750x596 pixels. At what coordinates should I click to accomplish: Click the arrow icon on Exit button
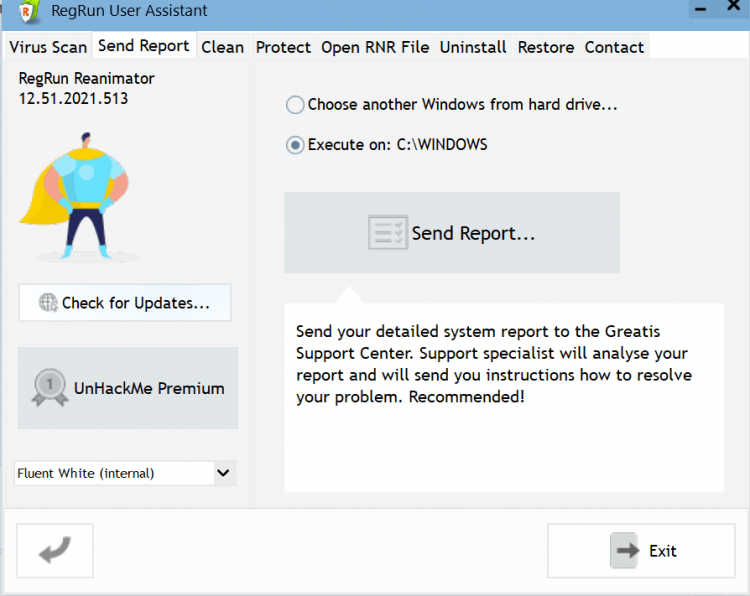(x=625, y=551)
